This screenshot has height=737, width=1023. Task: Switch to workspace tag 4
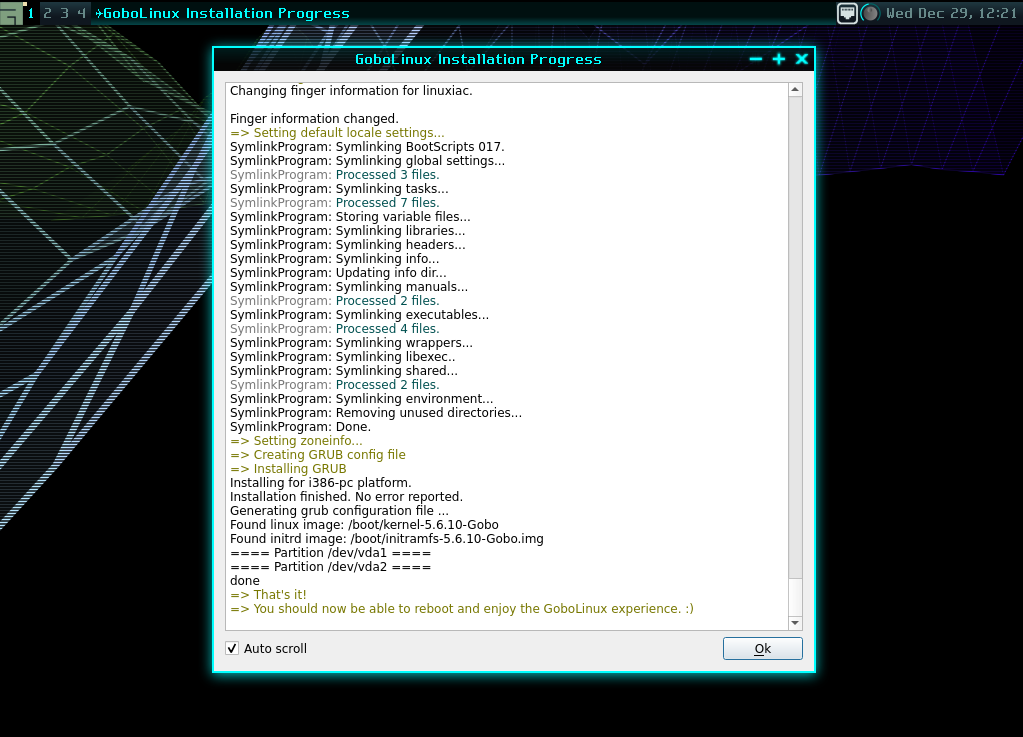(x=82, y=13)
